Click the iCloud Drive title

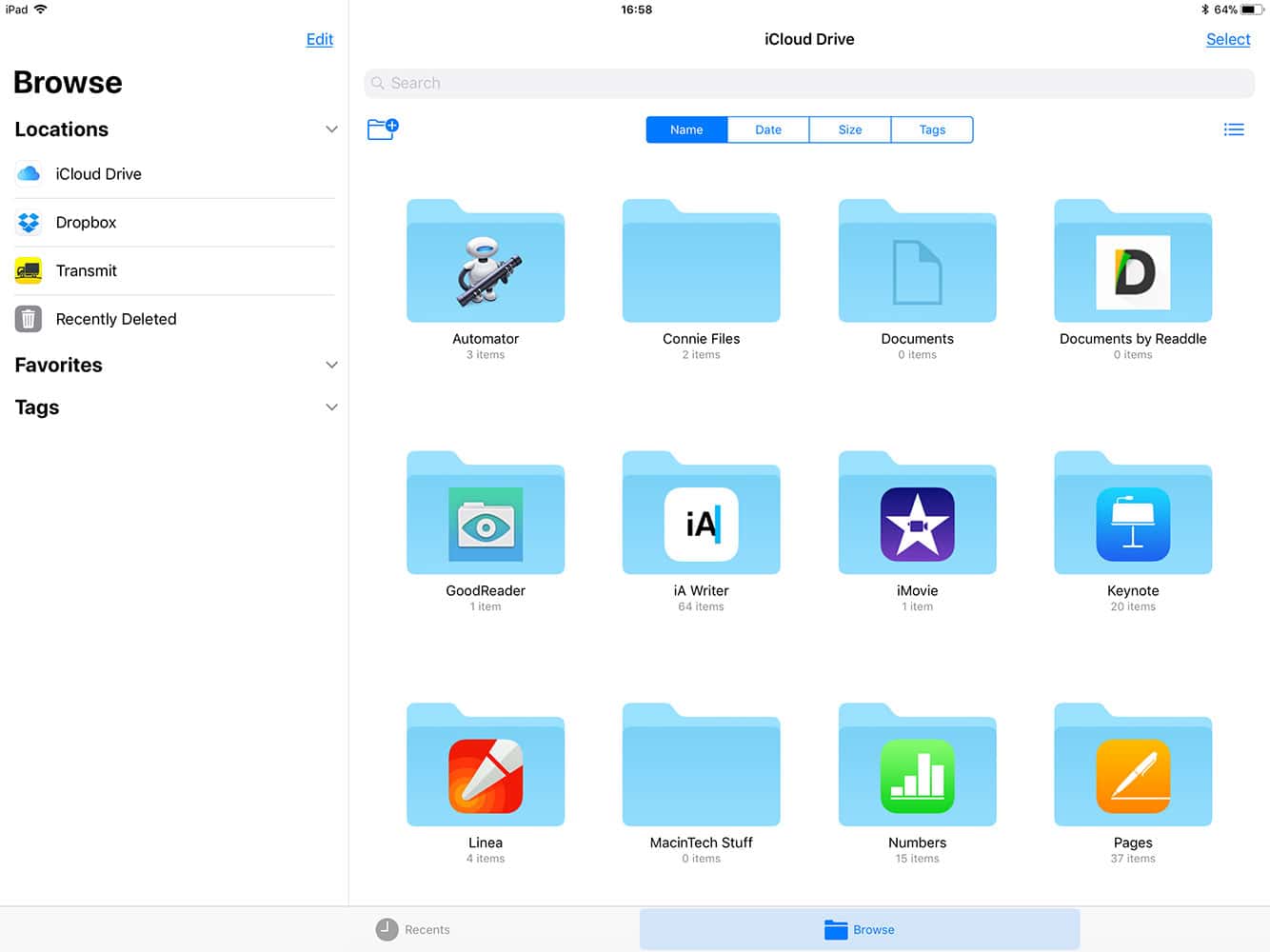click(809, 39)
